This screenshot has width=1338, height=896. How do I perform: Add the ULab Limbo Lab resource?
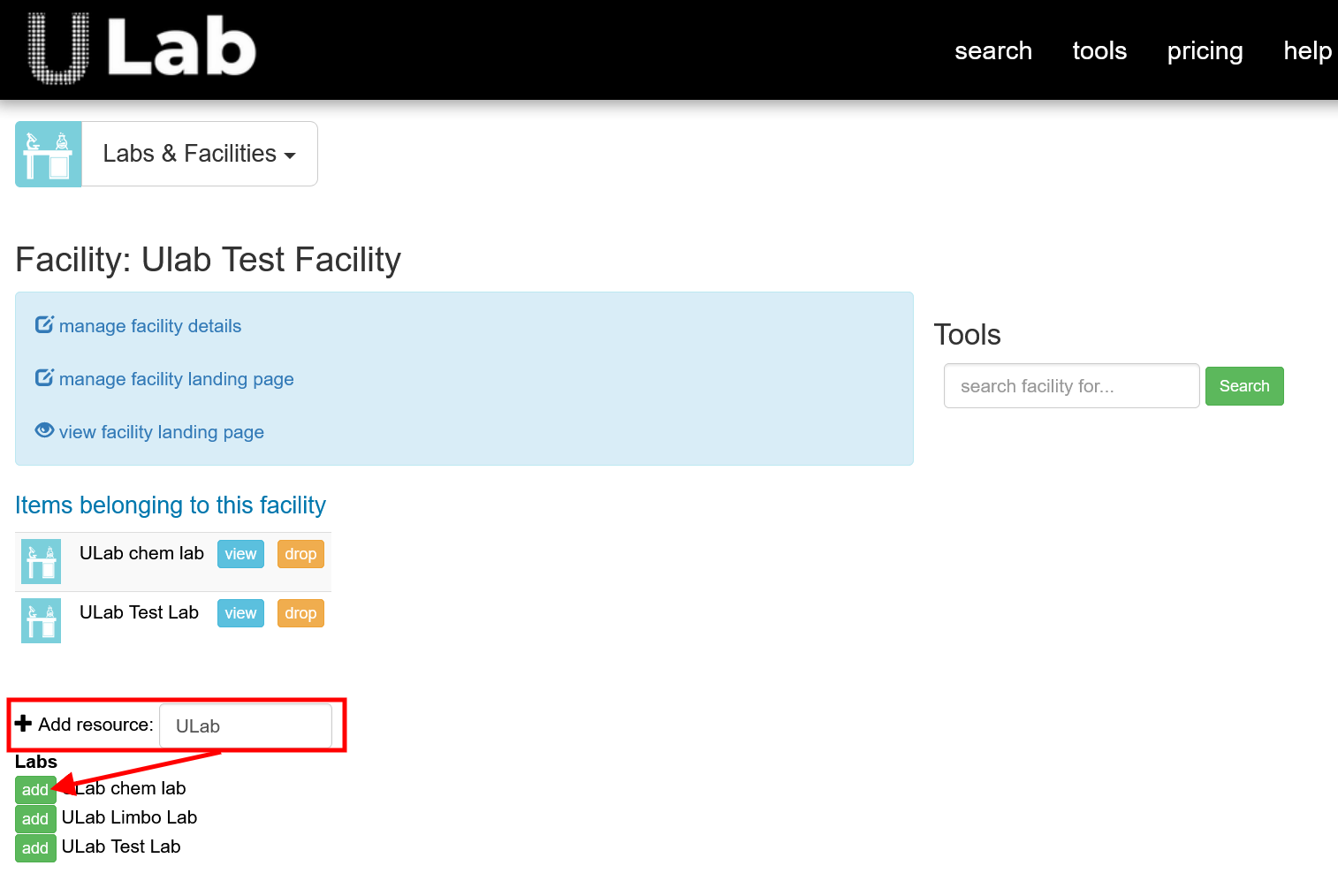pos(35,818)
